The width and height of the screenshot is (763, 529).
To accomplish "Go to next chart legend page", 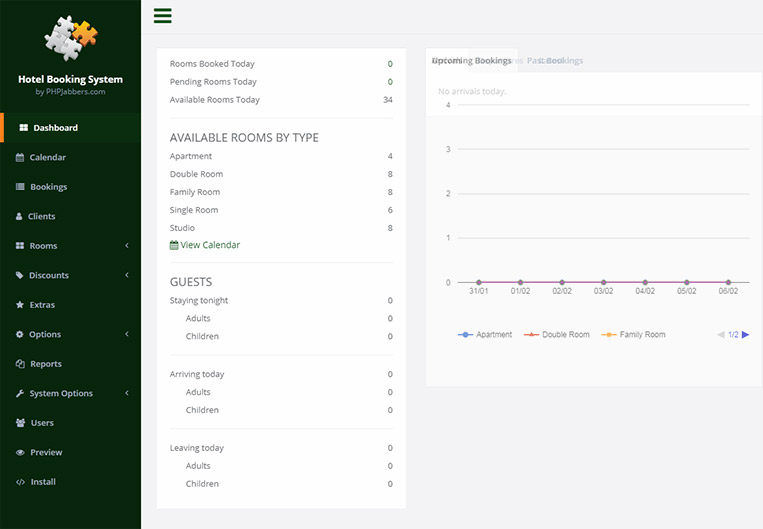I will (745, 334).
